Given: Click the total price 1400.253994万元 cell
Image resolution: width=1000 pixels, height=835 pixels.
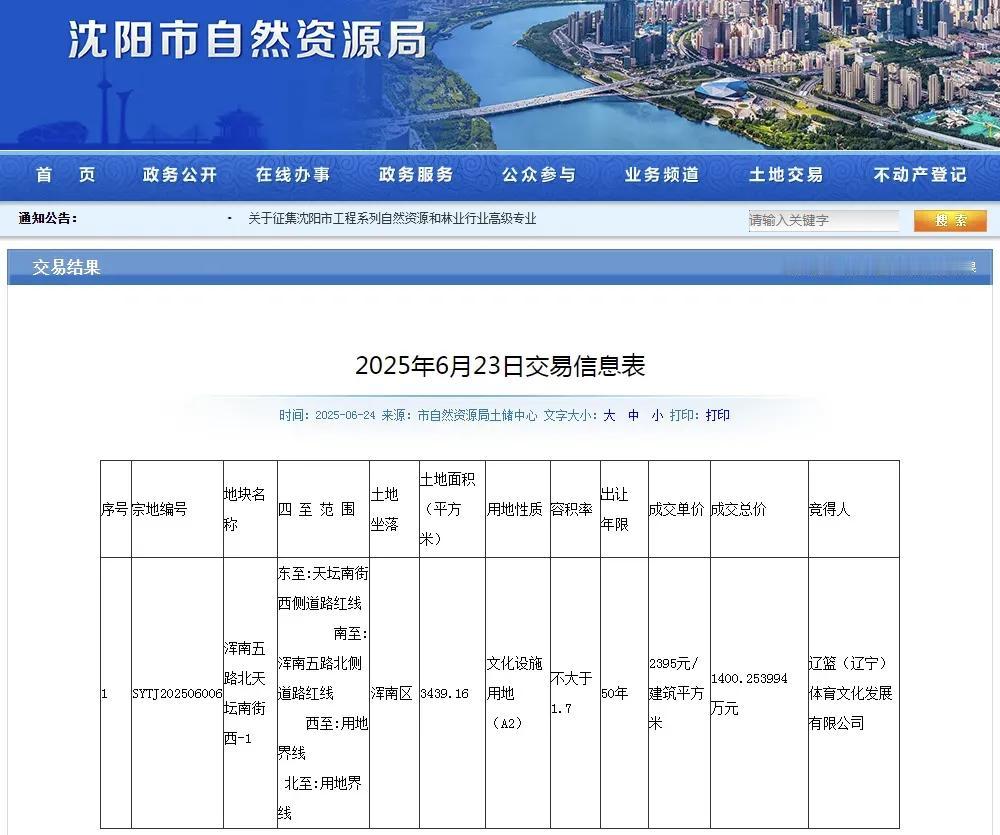Looking at the screenshot, I should 760,693.
